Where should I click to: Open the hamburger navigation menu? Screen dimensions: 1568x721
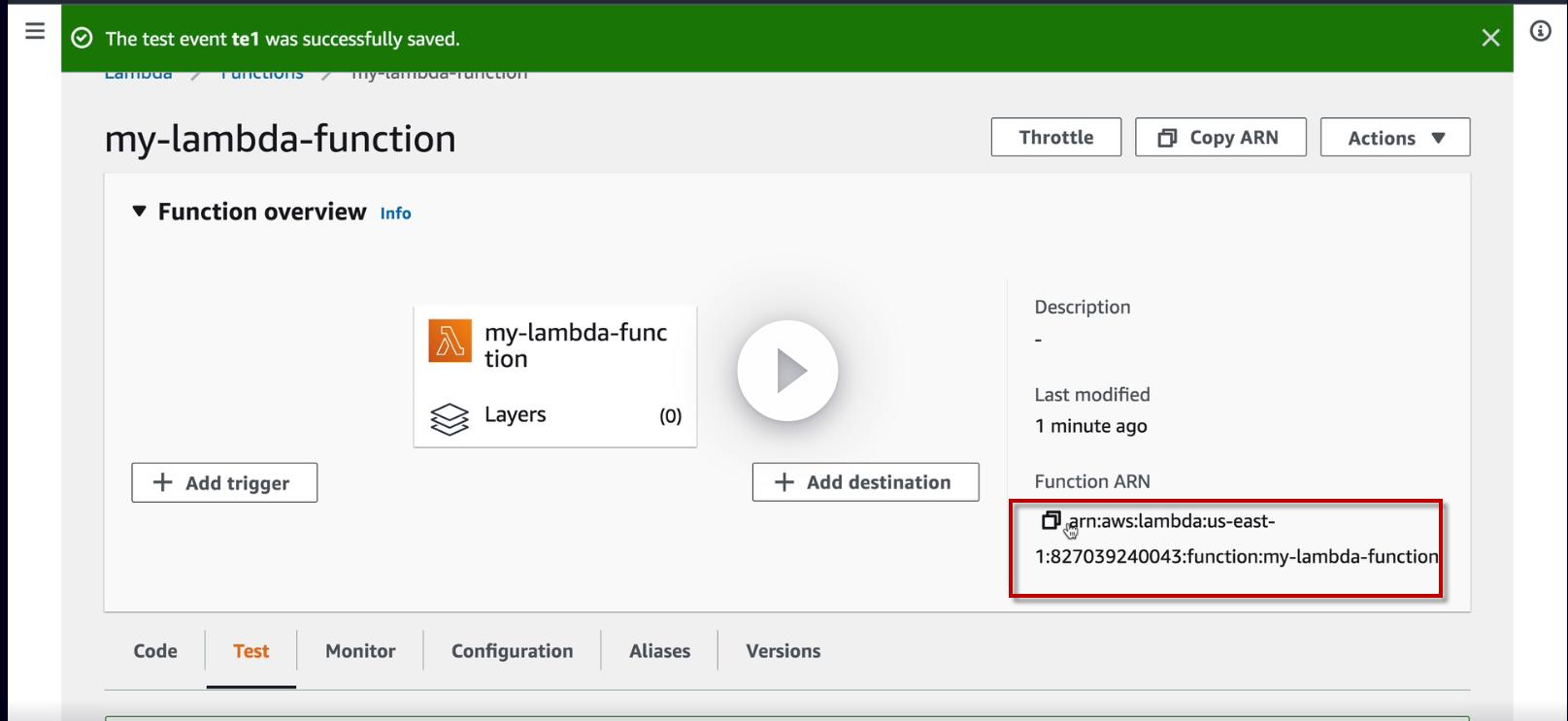[x=35, y=31]
